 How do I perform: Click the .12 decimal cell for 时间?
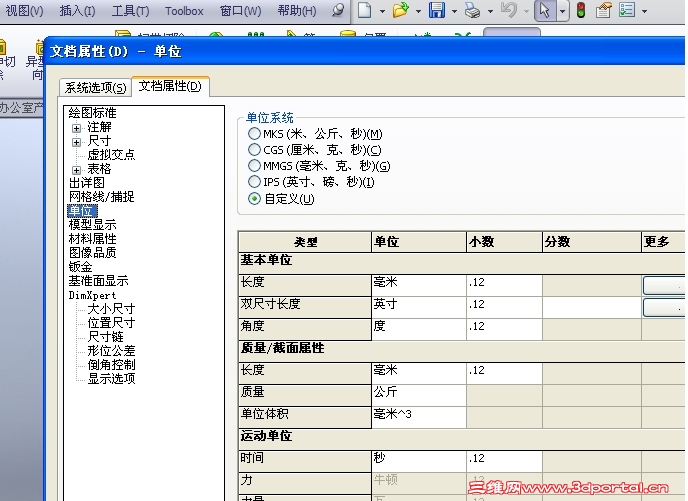(504, 461)
